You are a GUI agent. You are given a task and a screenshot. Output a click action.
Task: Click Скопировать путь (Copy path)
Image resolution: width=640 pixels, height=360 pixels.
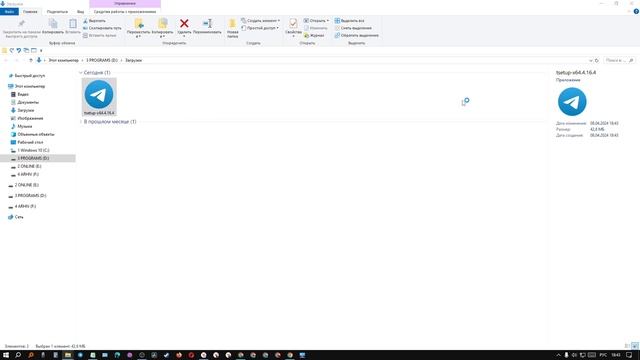point(102,28)
